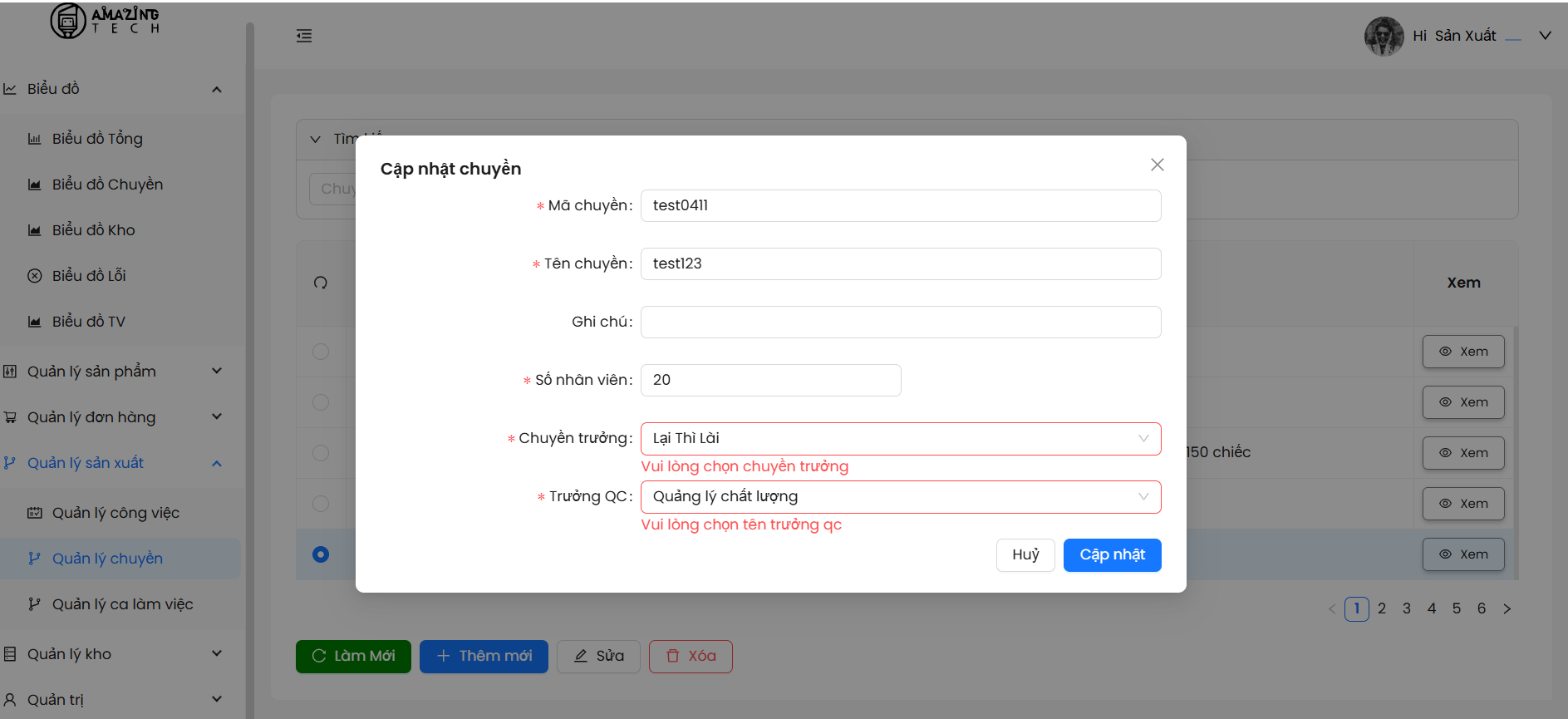
Task: Click the sidebar collapse menu icon
Action: 304,36
